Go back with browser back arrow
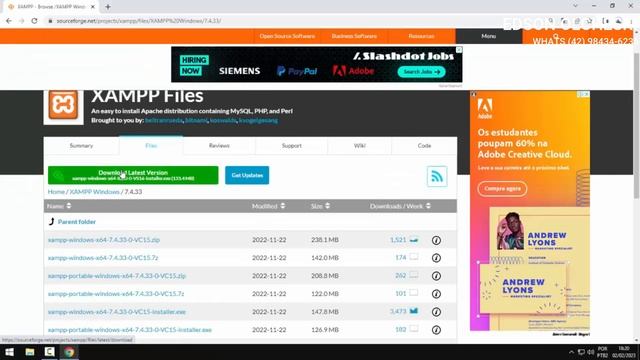Image resolution: width=640 pixels, height=360 pixels. (x=9, y=21)
